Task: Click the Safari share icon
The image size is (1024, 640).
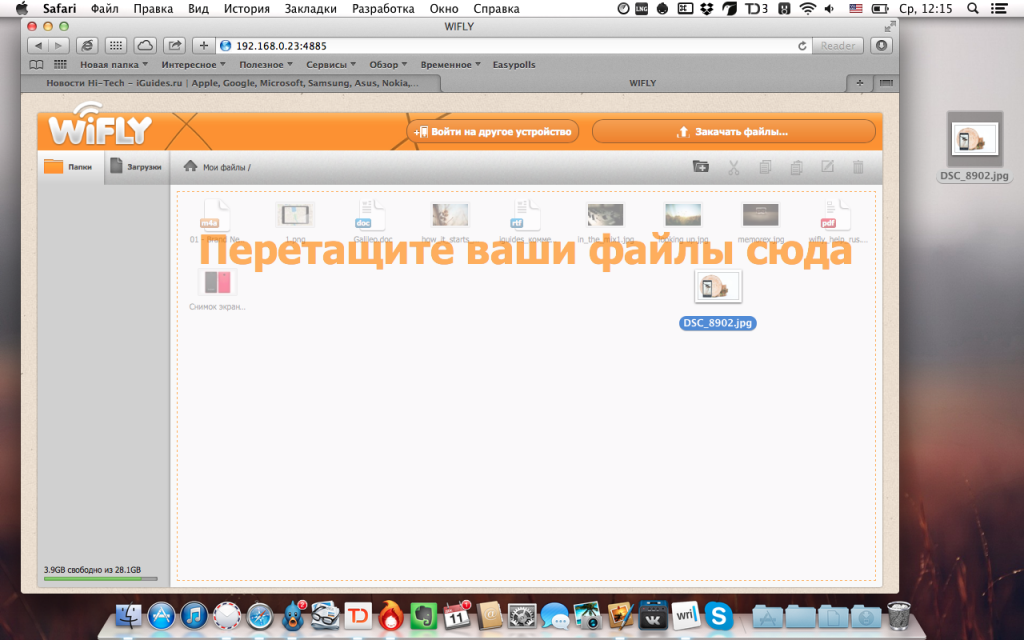Action: click(174, 45)
